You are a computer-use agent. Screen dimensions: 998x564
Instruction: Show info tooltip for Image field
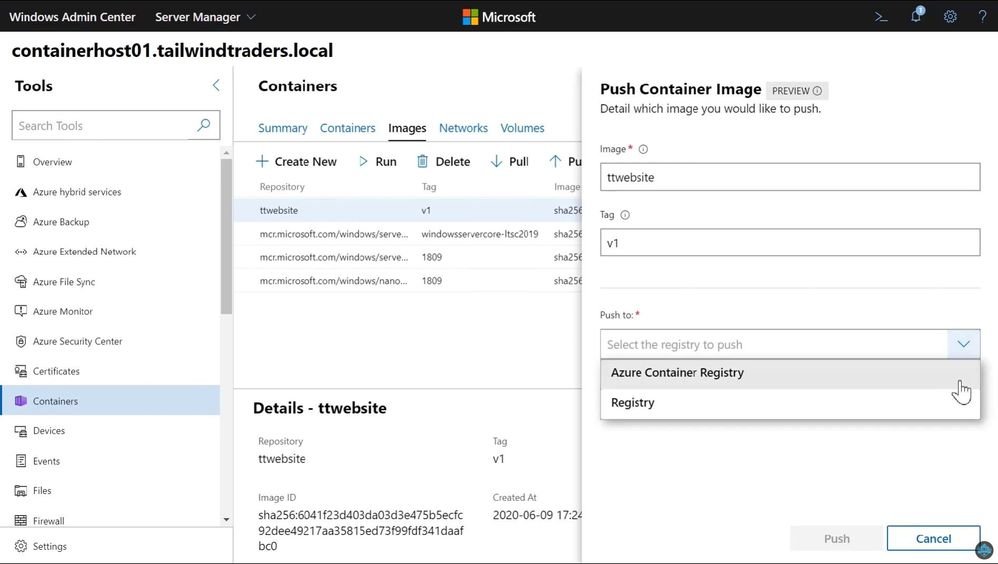(643, 149)
